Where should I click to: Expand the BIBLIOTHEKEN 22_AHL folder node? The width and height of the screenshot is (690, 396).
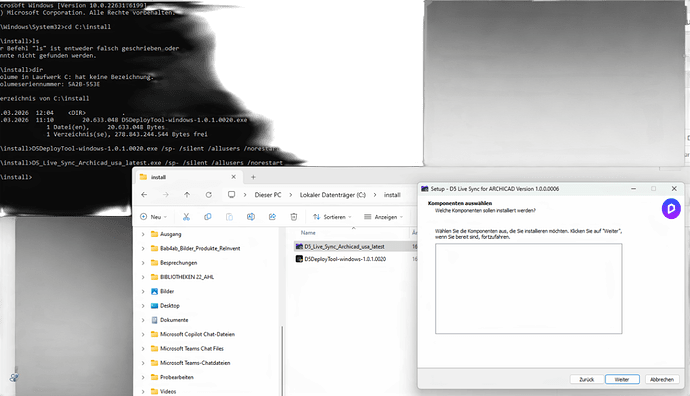[143, 277]
